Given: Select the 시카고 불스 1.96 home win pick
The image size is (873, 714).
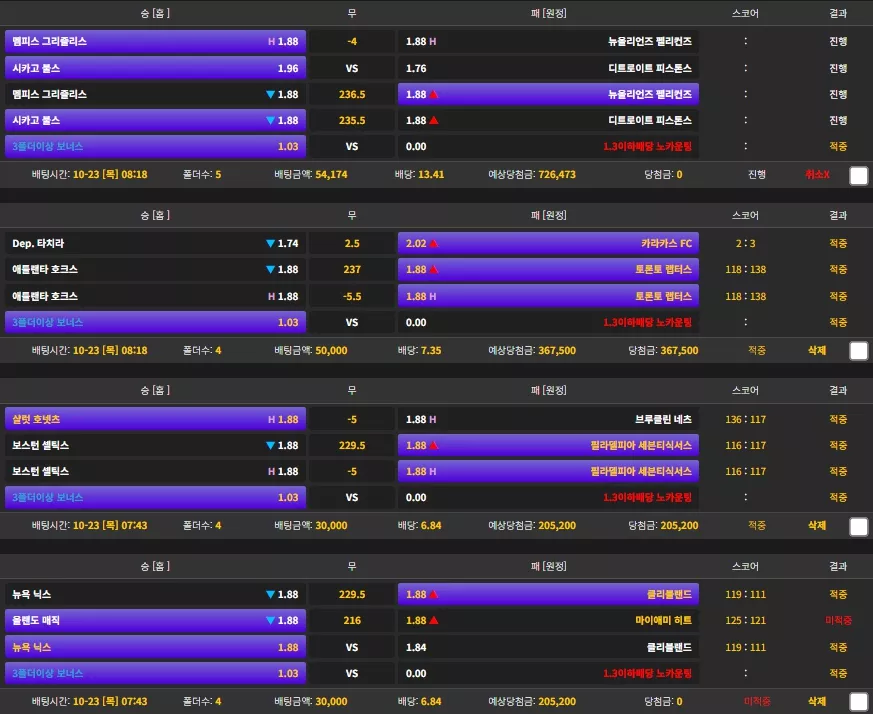Looking at the screenshot, I should [x=155, y=69].
